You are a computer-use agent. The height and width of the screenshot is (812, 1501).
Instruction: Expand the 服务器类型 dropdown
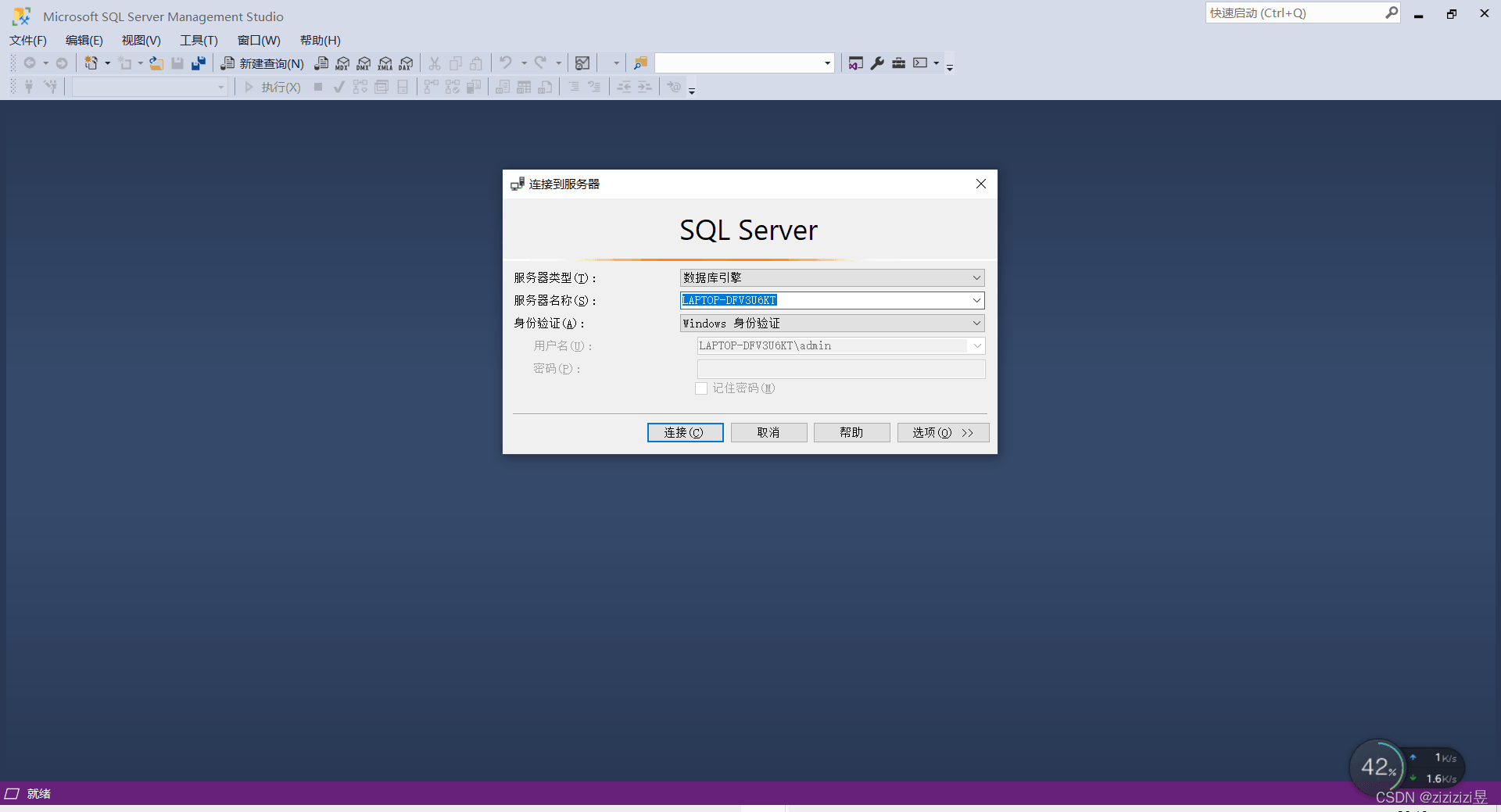[976, 277]
